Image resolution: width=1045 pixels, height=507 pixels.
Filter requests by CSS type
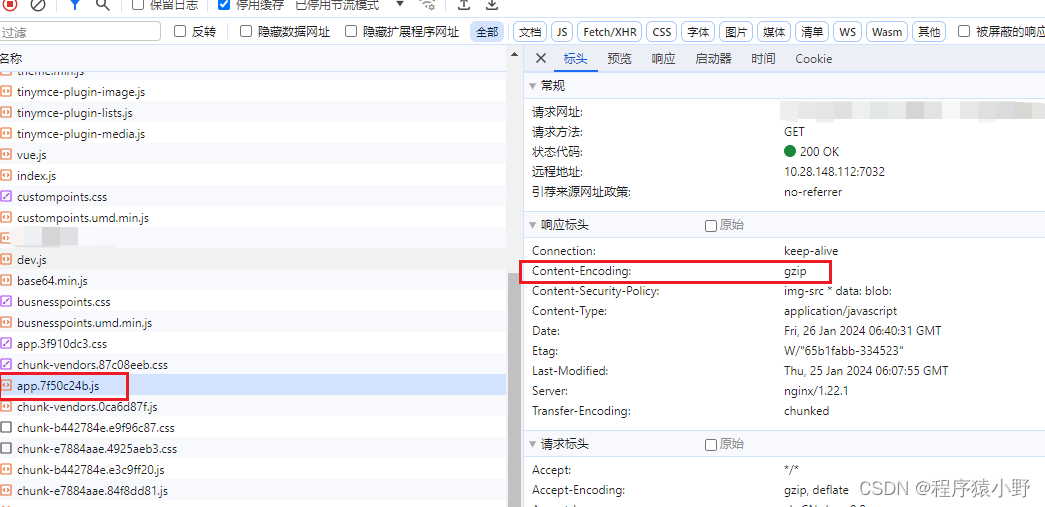[x=661, y=32]
